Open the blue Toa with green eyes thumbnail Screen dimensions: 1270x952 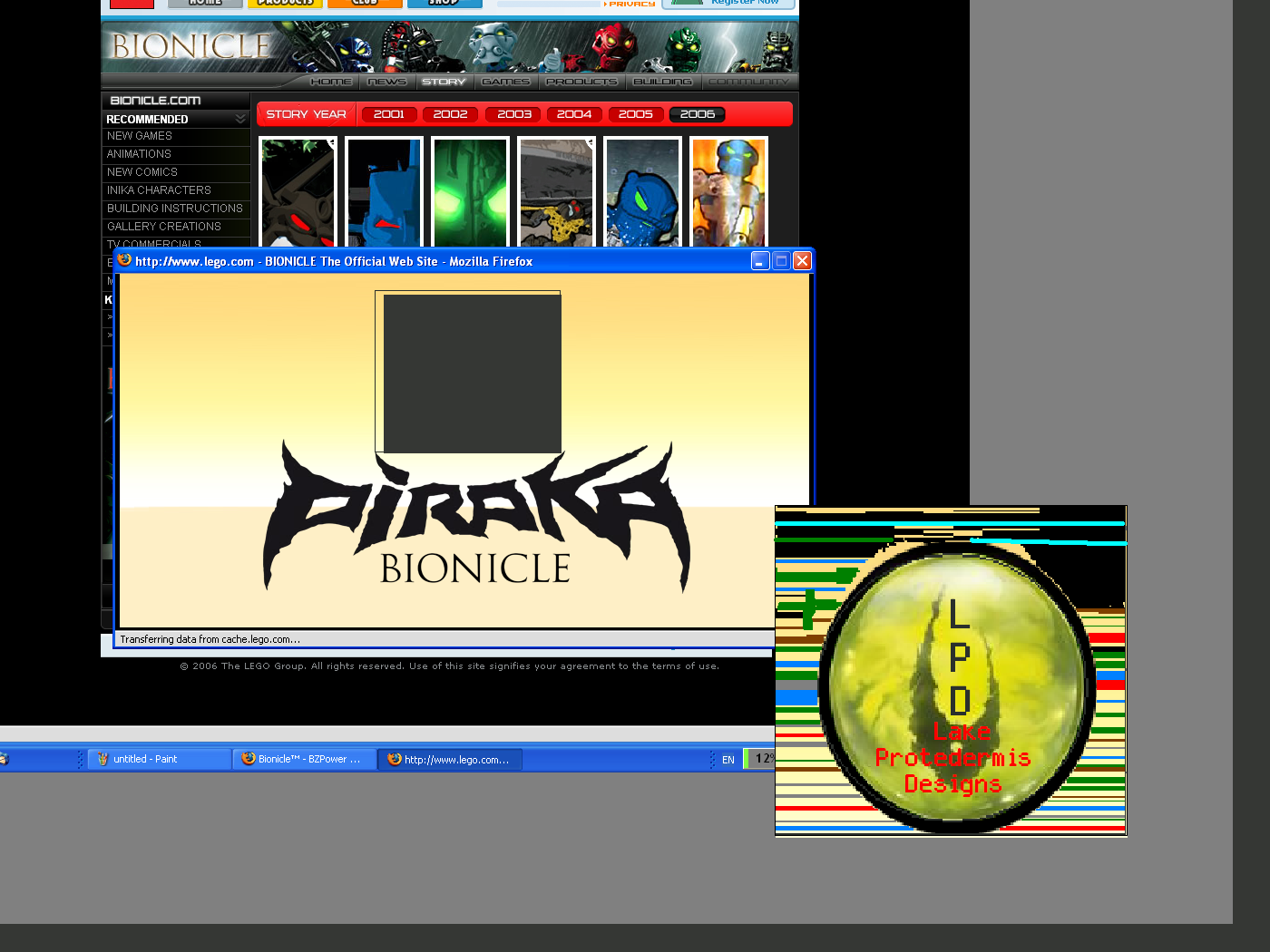[x=643, y=192]
